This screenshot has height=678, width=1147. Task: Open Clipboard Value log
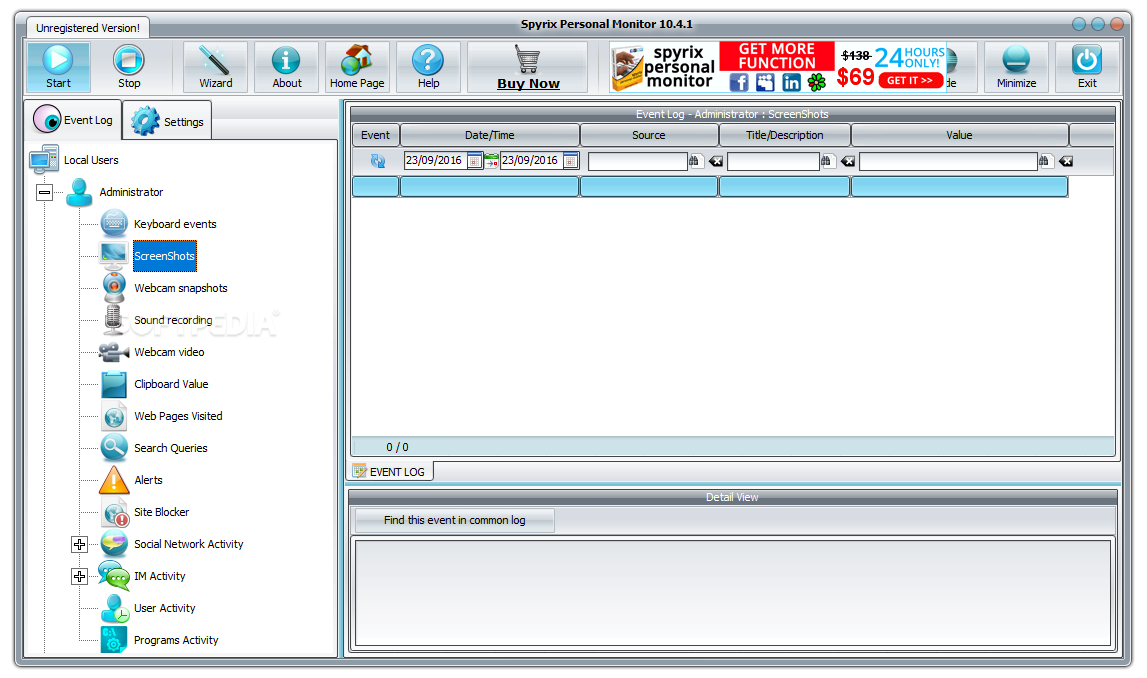171,384
